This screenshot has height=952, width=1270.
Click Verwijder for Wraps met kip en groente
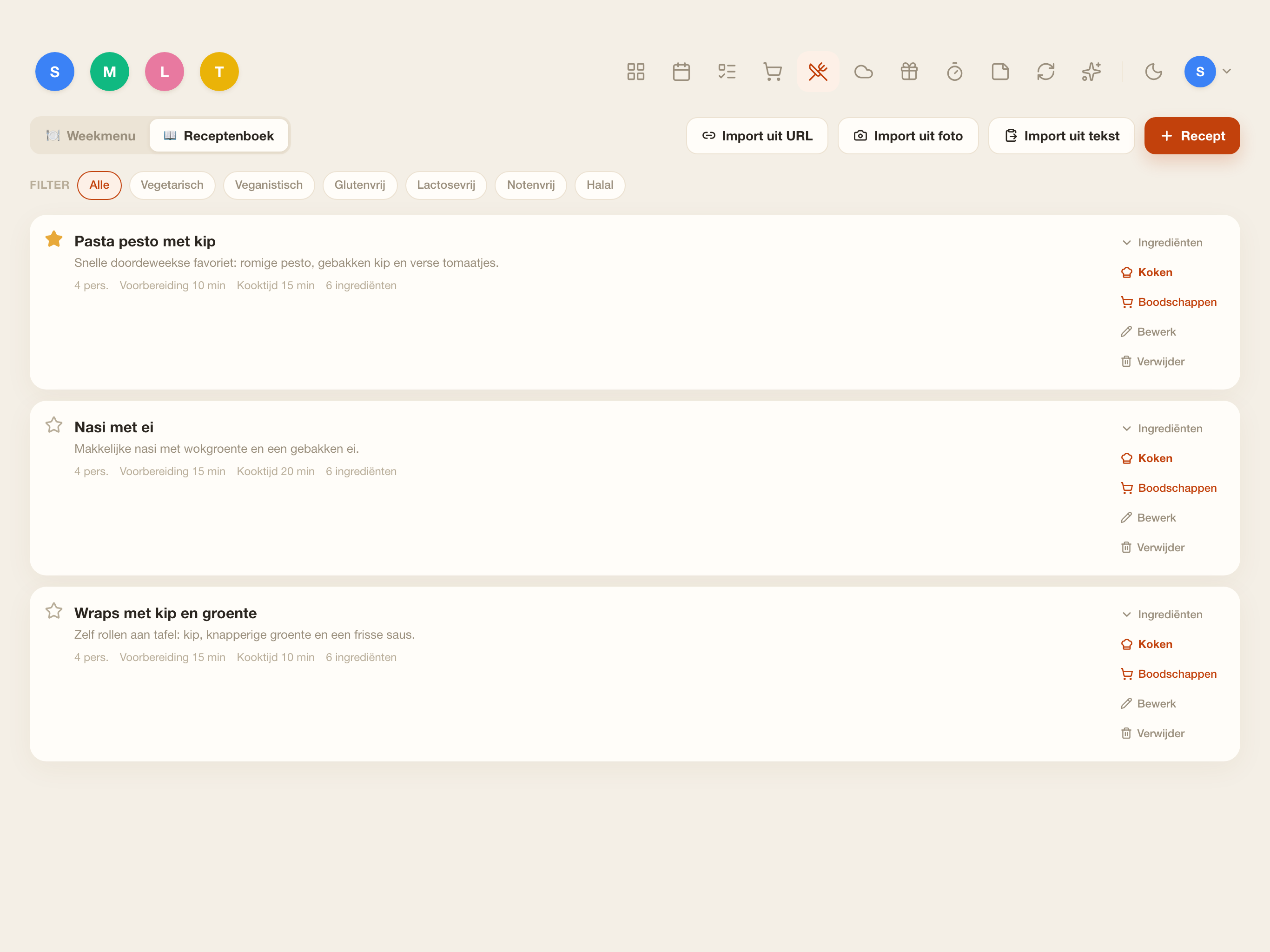pos(1152,734)
